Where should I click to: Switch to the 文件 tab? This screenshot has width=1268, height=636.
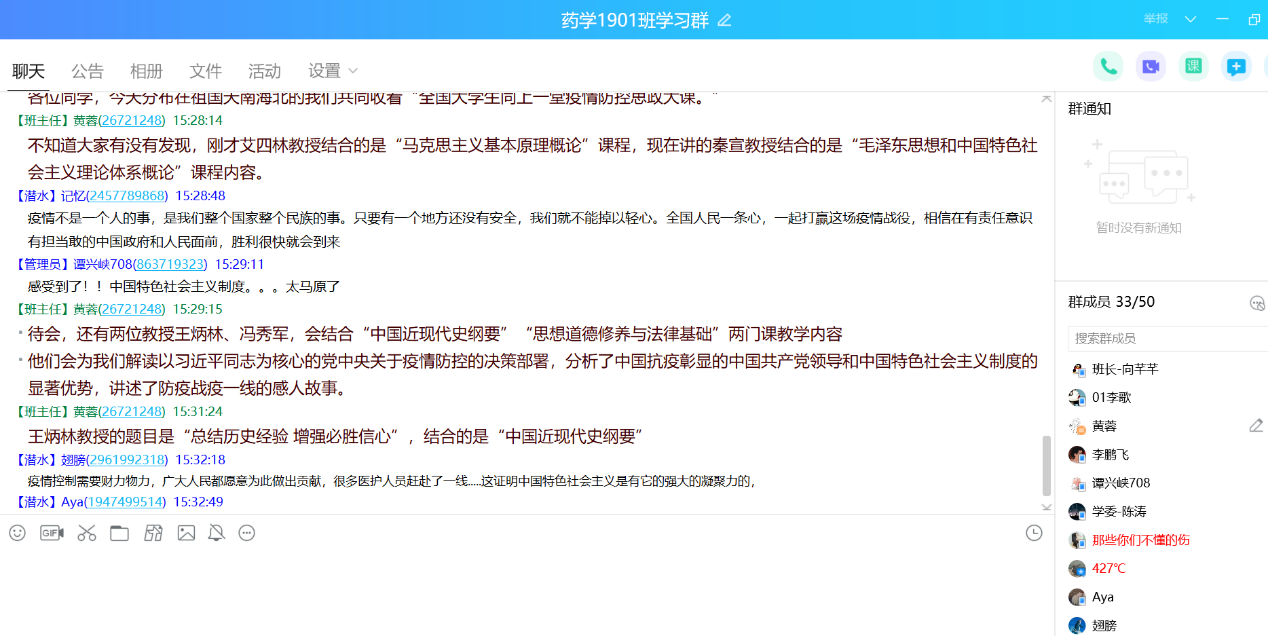tap(205, 71)
